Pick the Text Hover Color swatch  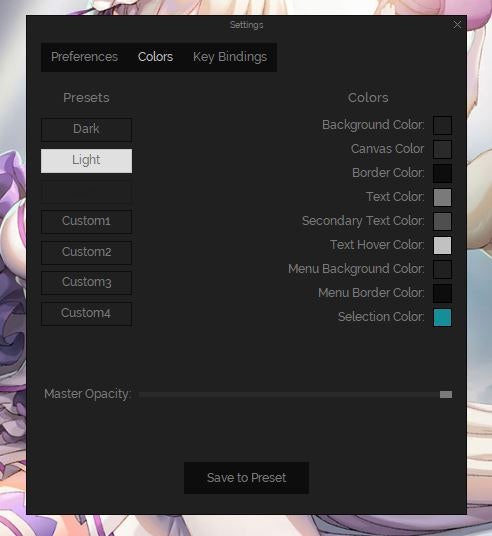[442, 245]
